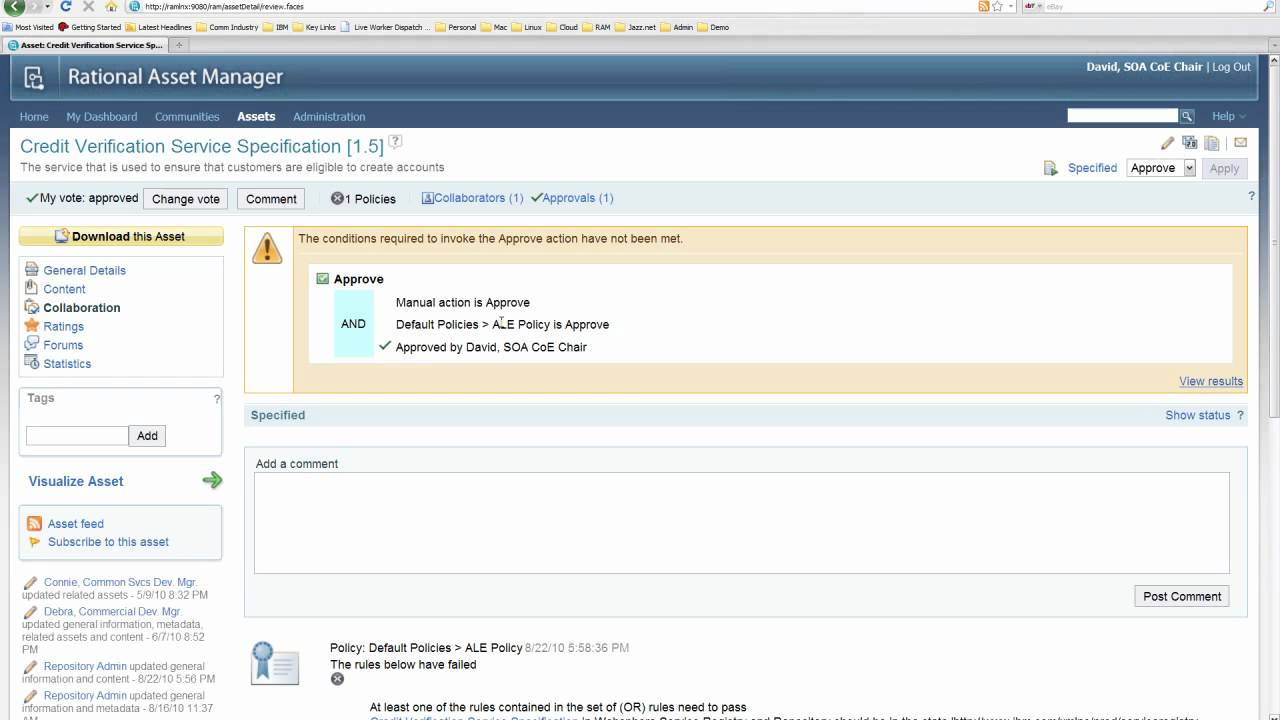
Task: Click the warning triangle icon
Action: [x=267, y=249]
